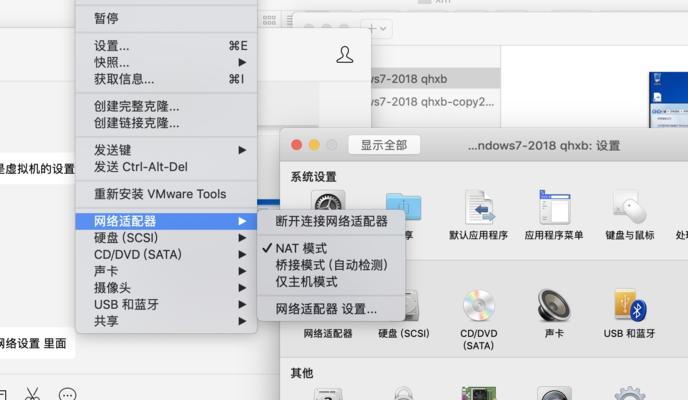Expand the 发送键 submenu

(166, 150)
